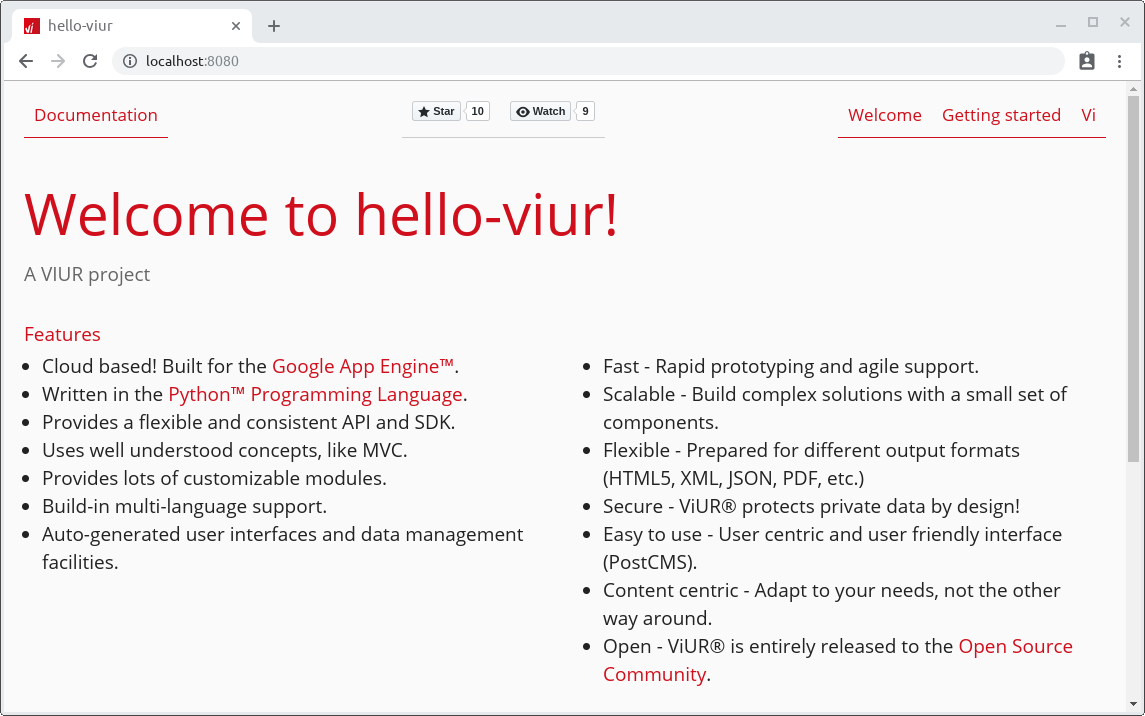Screen dimensions: 1145x716
Task: Click 'Uses well understood concepts, like MVC.'
Action: 224,450
